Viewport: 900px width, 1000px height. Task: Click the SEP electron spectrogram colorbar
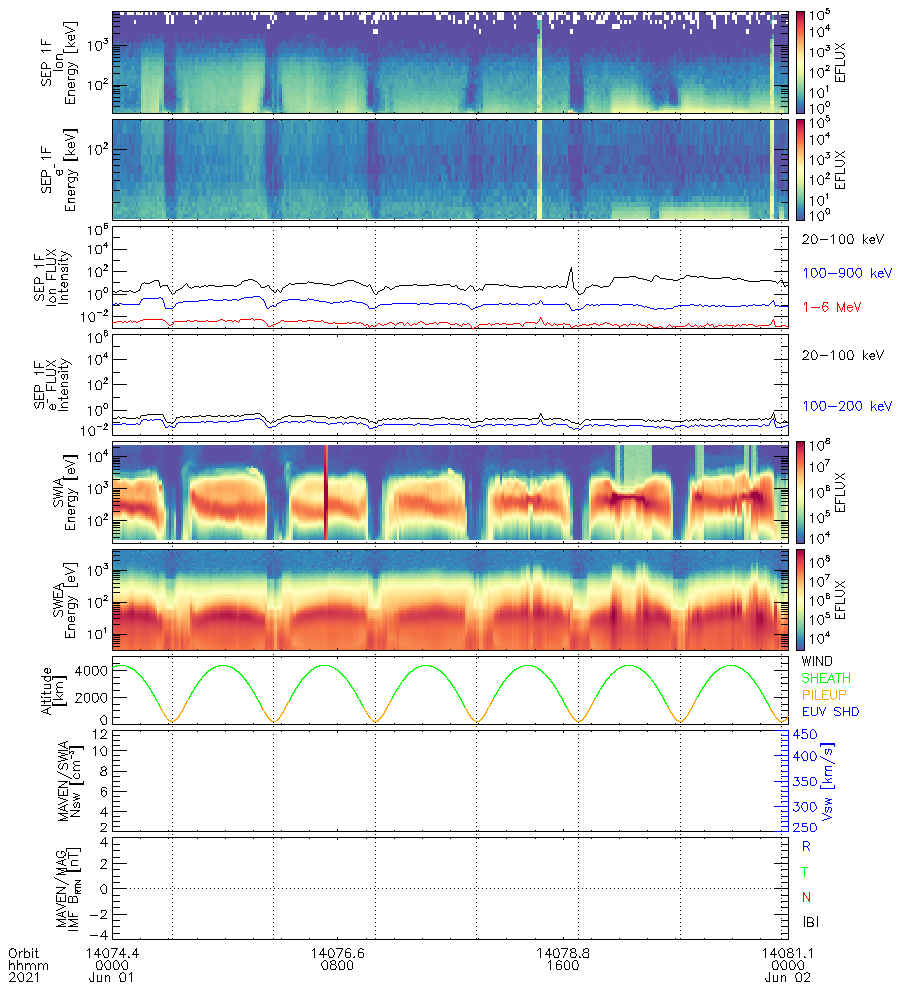(x=800, y=169)
